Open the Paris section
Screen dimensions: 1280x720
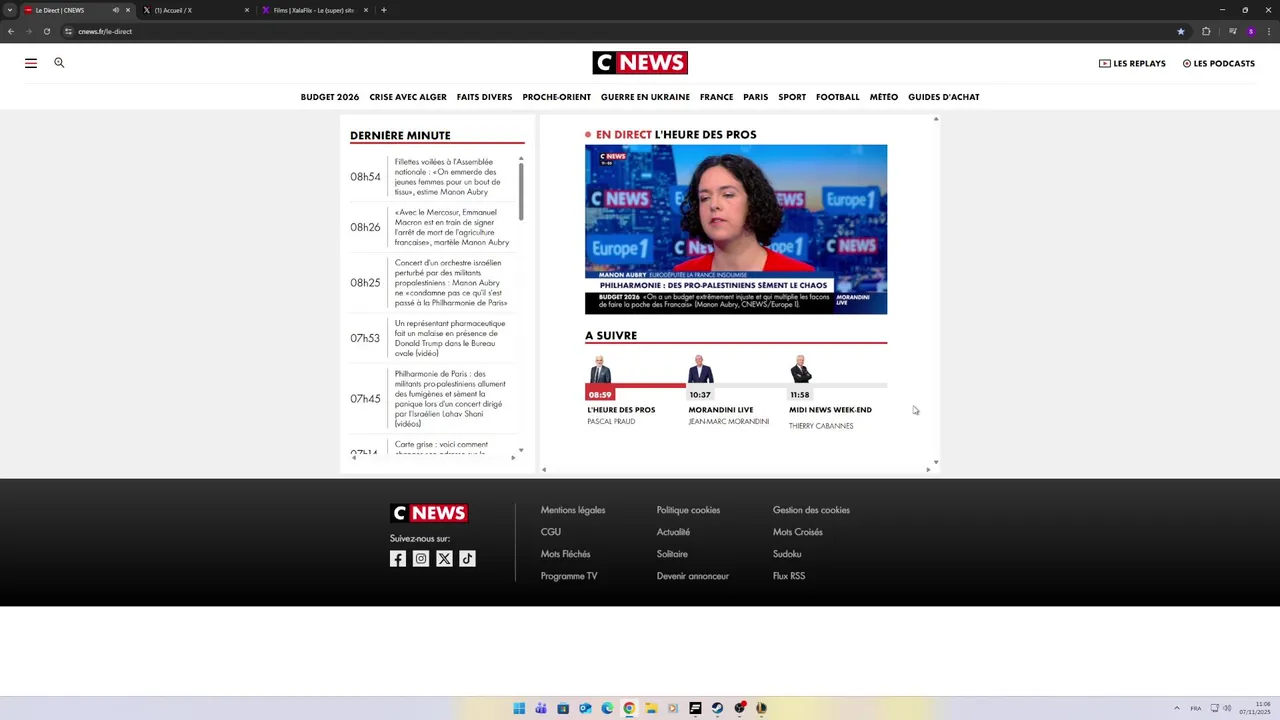coord(755,97)
